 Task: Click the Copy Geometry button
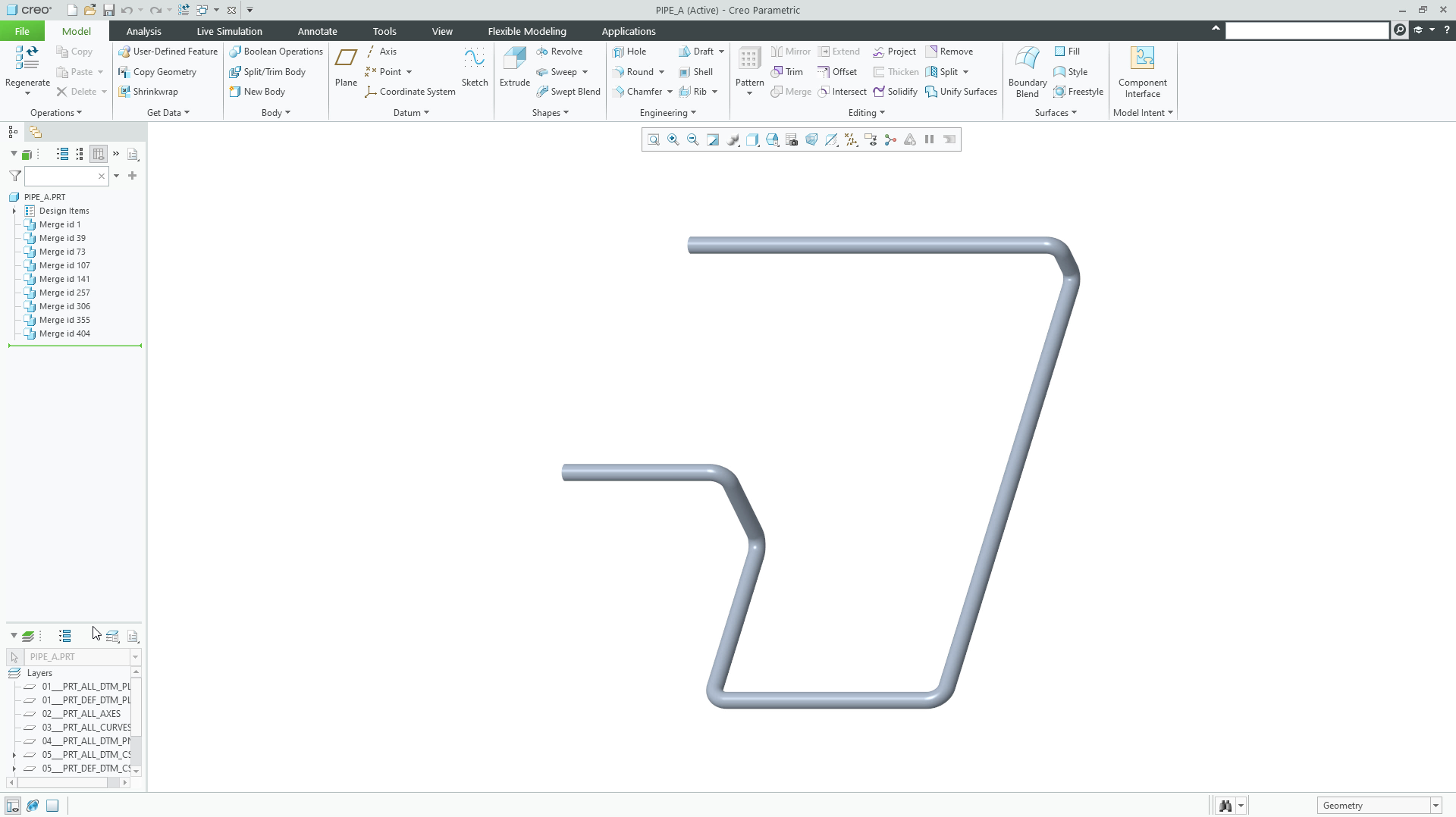157,72
